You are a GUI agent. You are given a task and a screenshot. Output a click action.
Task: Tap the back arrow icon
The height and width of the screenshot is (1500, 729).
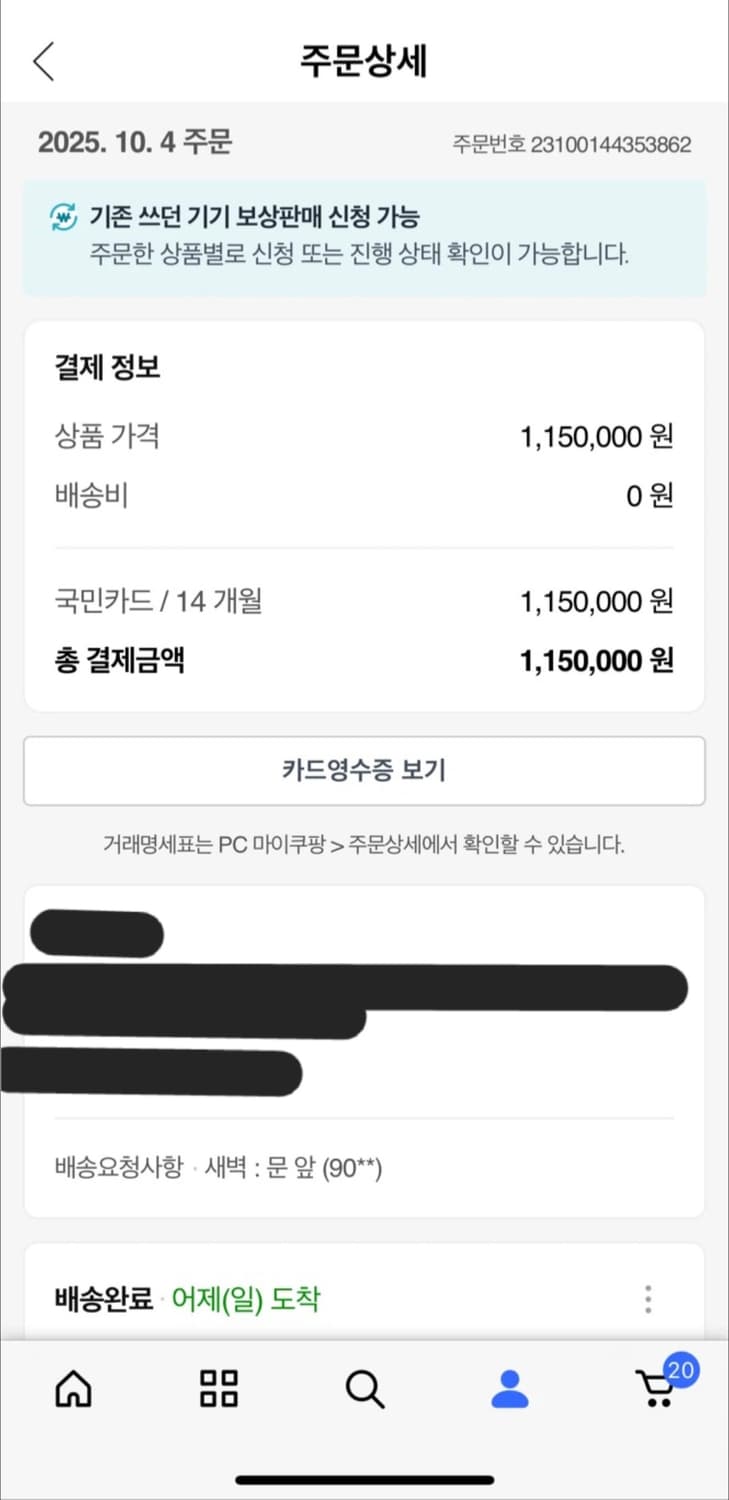(43, 61)
